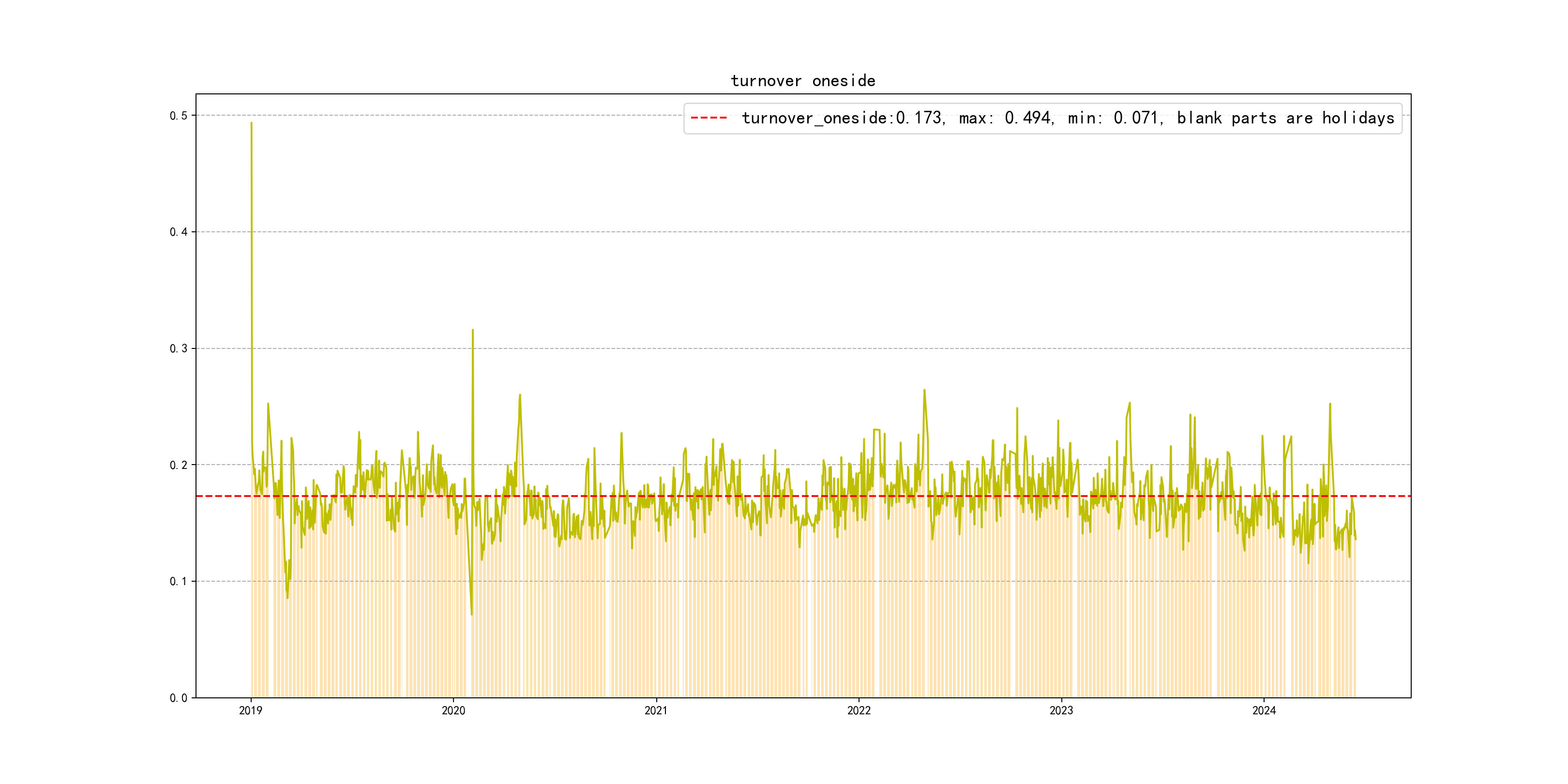Click the lowest dip point near early 2020
Image resolution: width=1568 pixels, height=784 pixels.
(471, 614)
